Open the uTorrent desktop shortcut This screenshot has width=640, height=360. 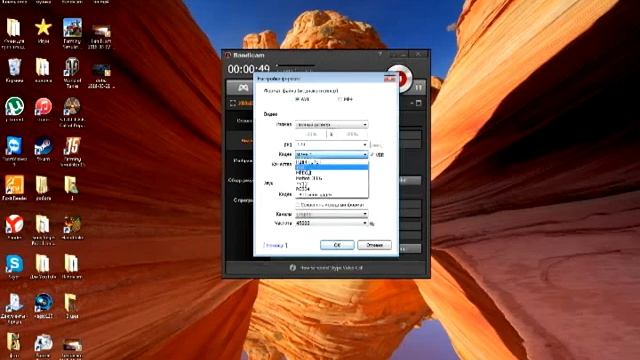pos(14,110)
